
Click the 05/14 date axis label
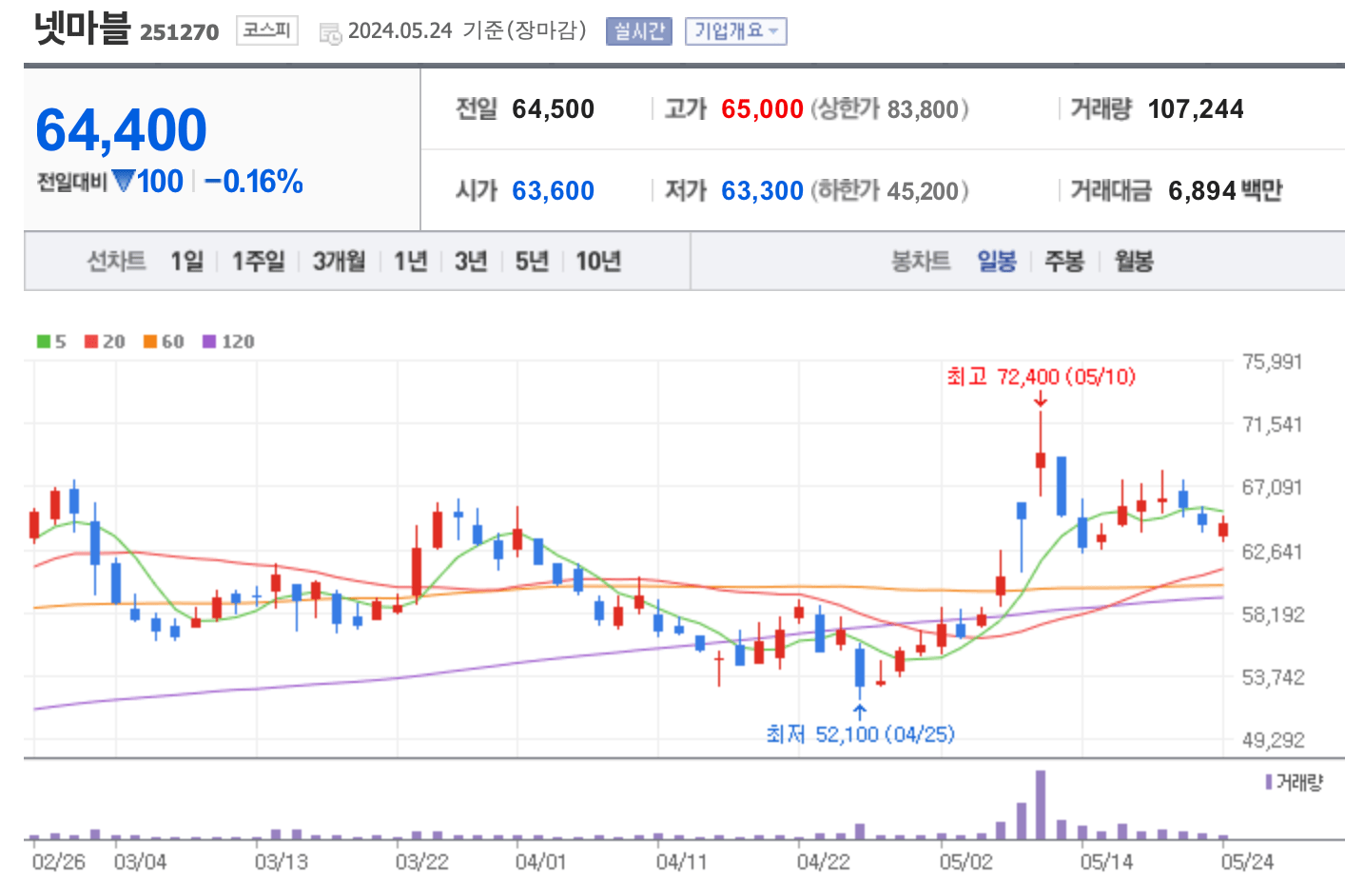pyautogui.click(x=1106, y=862)
